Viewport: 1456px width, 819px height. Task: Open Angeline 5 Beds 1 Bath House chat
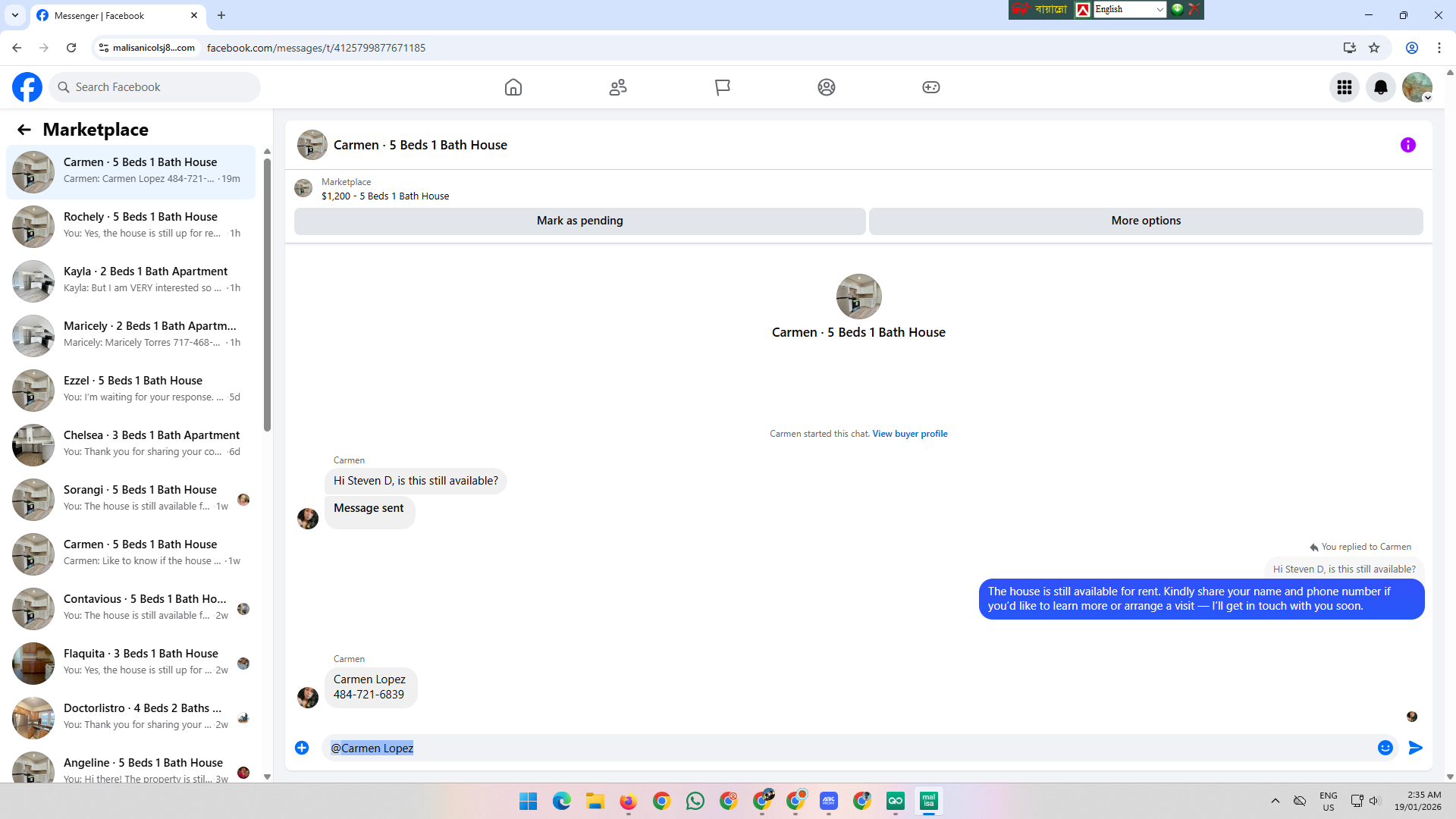coord(130,766)
